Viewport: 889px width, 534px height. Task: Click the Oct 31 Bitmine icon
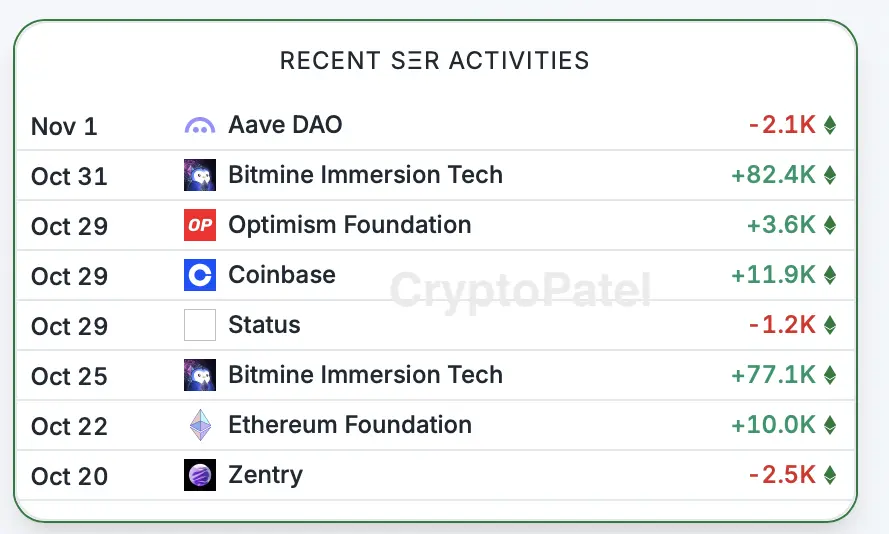(200, 175)
